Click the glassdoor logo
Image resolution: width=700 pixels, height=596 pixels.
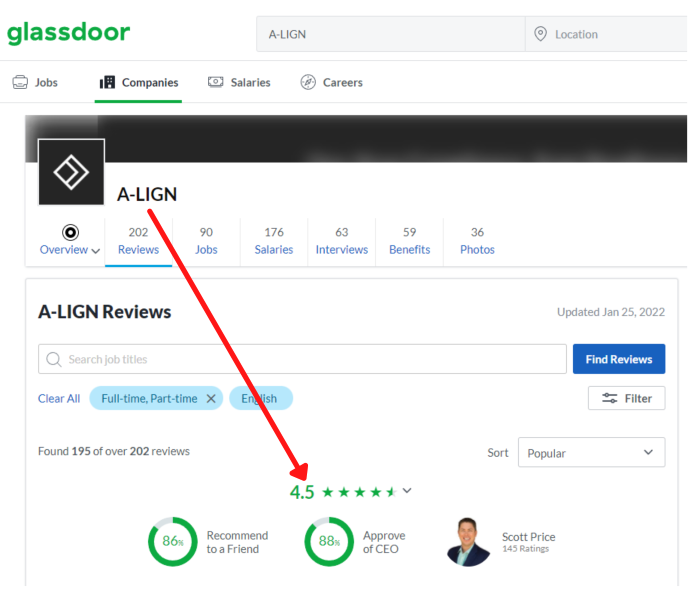click(68, 33)
